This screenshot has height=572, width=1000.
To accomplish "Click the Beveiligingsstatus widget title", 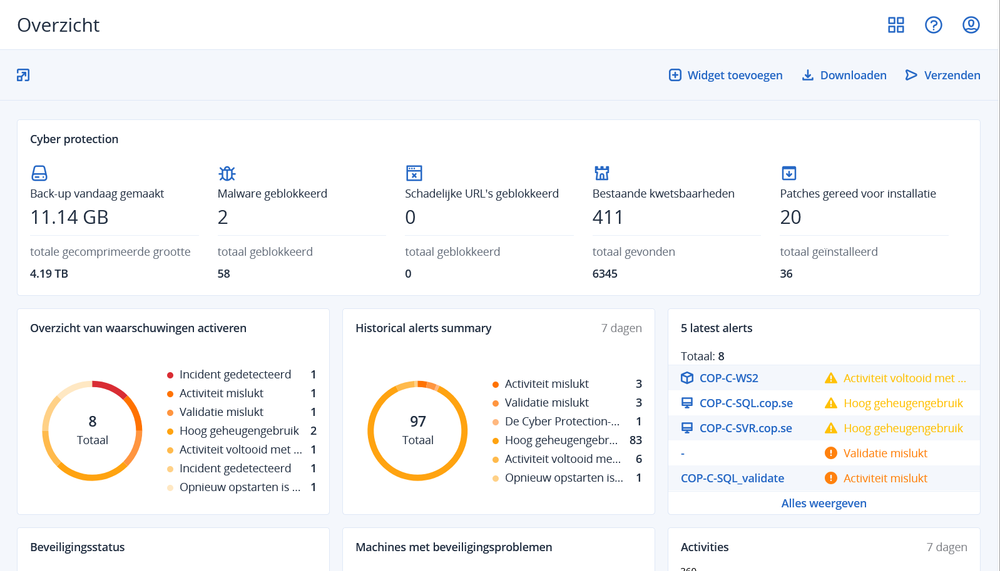I will coord(77,547).
